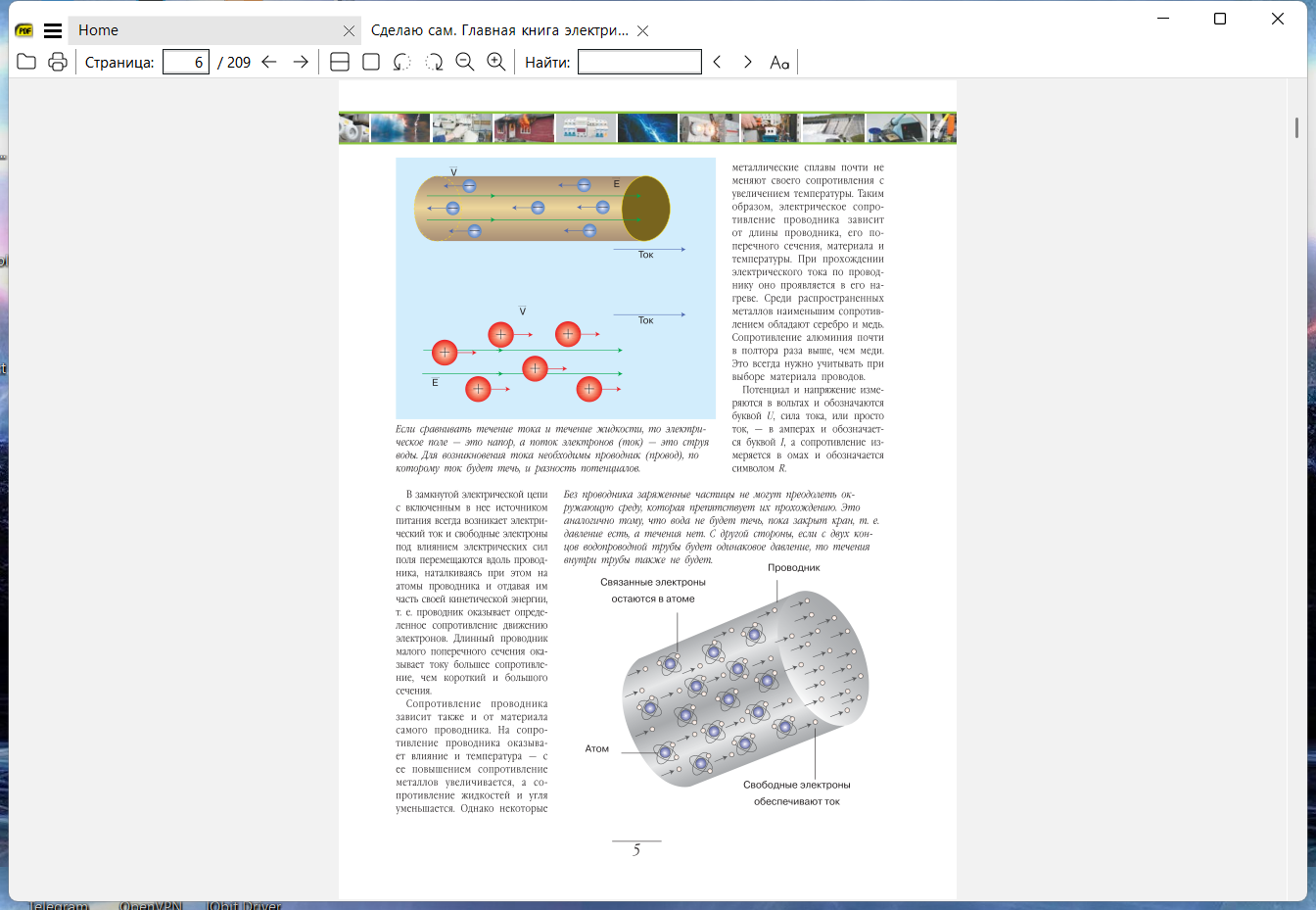This screenshot has width=1316, height=910.
Task: Print the document using printer icon
Action: point(58,62)
